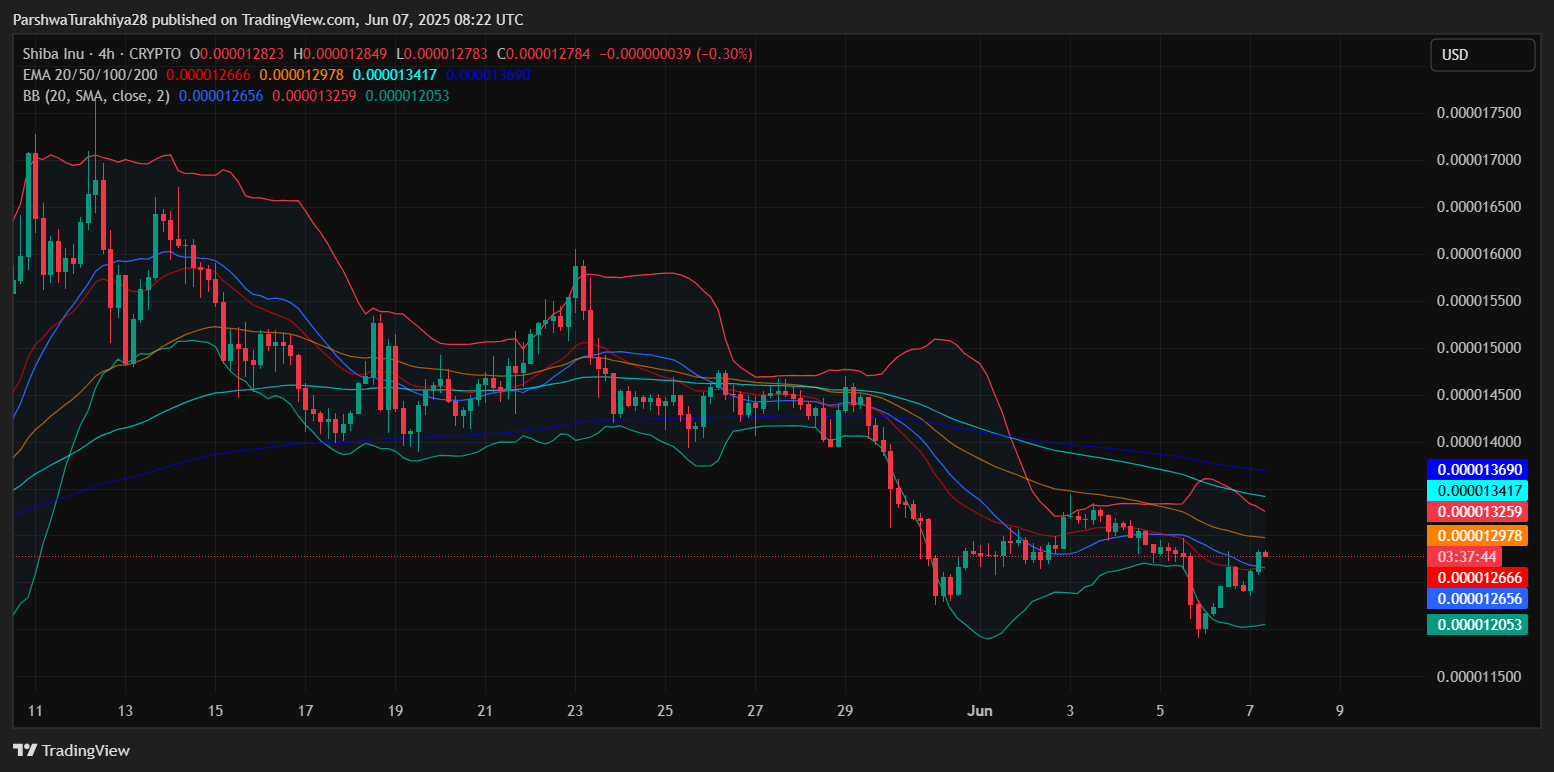Image resolution: width=1554 pixels, height=772 pixels.
Task: Click the 0.000017500 price axis tick
Action: (x=1478, y=113)
